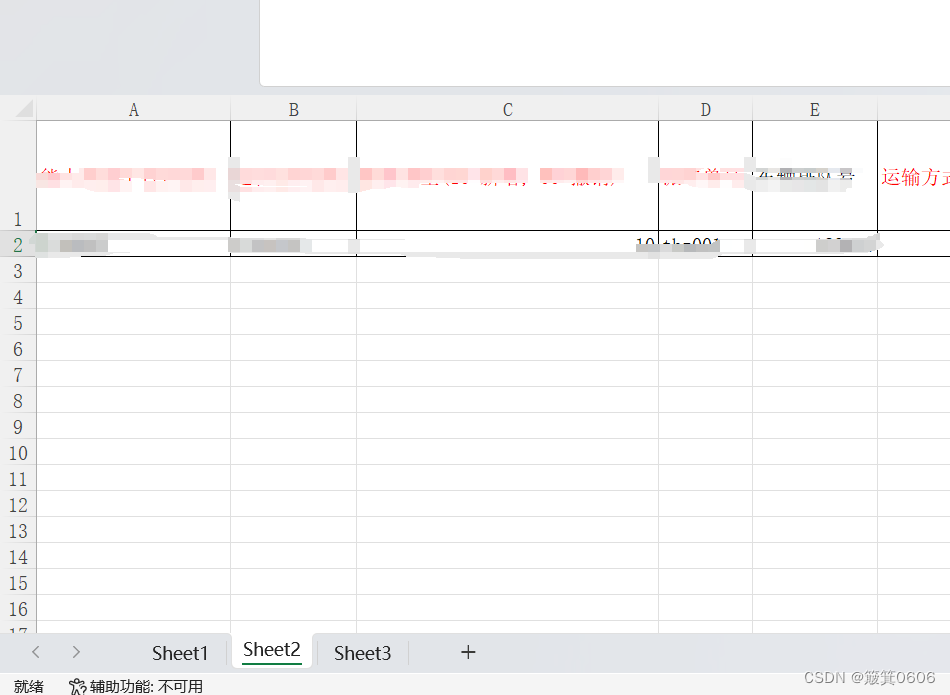This screenshot has height=695, width=950.
Task: Select column E header
Action: pos(815,110)
